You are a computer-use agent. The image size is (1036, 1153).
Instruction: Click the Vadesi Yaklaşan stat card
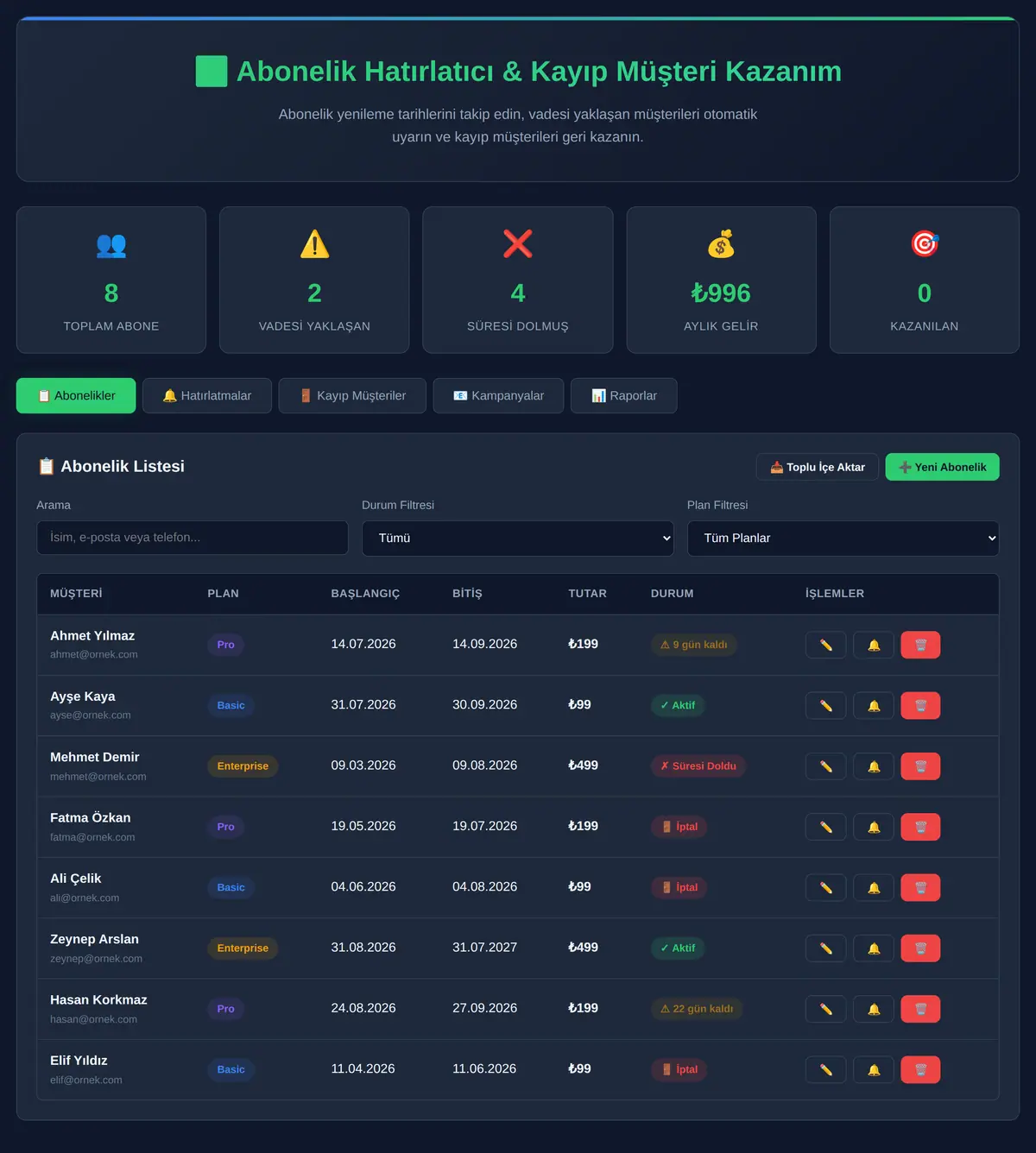pyautogui.click(x=314, y=280)
